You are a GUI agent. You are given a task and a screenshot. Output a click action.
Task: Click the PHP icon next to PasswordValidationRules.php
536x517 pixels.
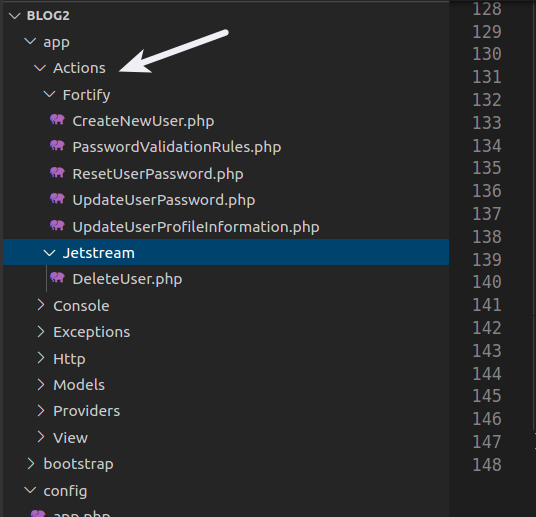pyautogui.click(x=57, y=146)
